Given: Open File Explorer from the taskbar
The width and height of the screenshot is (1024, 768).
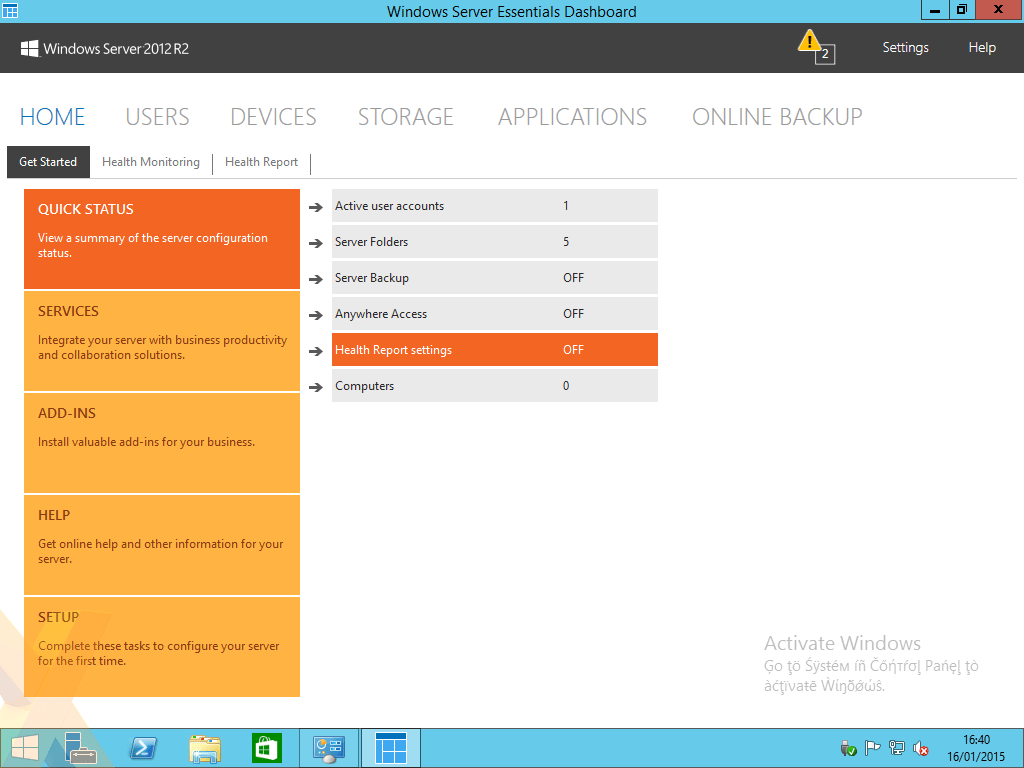Looking at the screenshot, I should tap(205, 747).
